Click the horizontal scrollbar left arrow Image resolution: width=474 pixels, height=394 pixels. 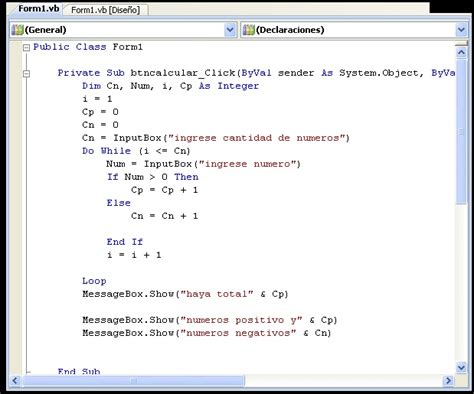(15, 380)
